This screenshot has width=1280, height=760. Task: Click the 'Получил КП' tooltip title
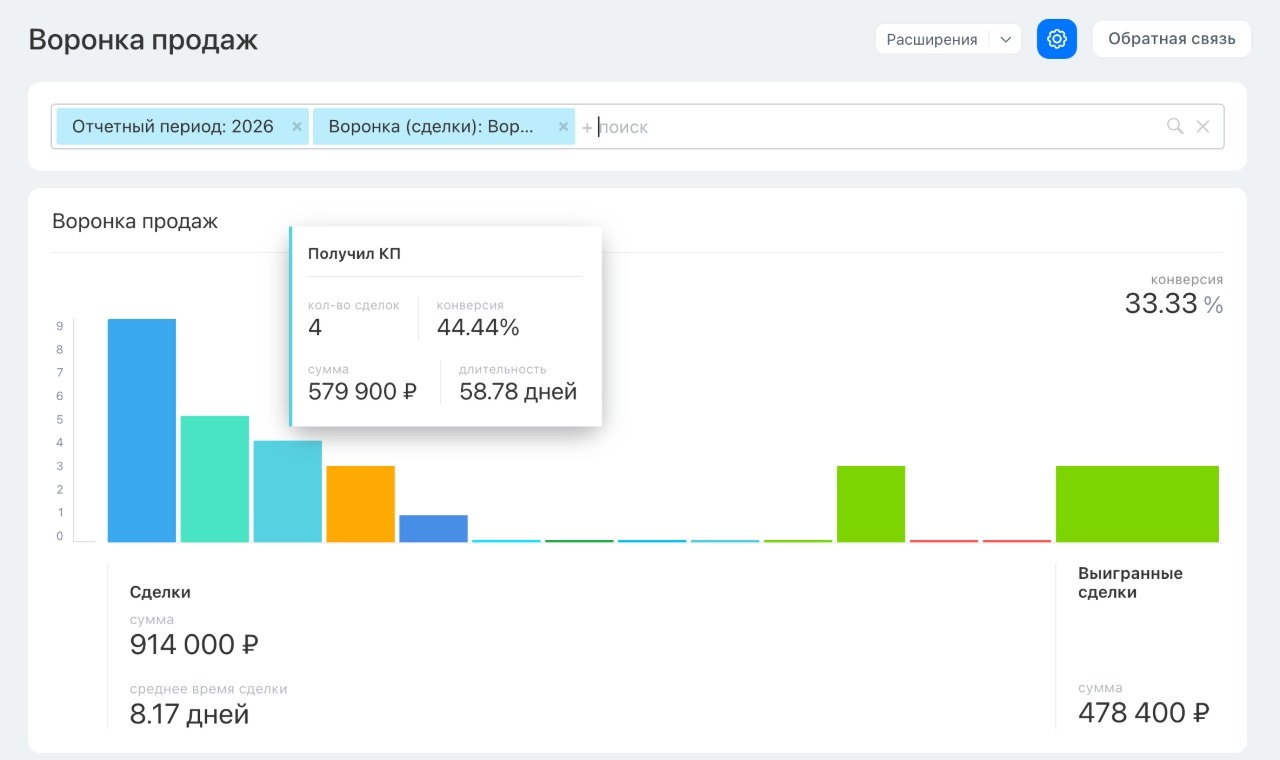tap(354, 254)
